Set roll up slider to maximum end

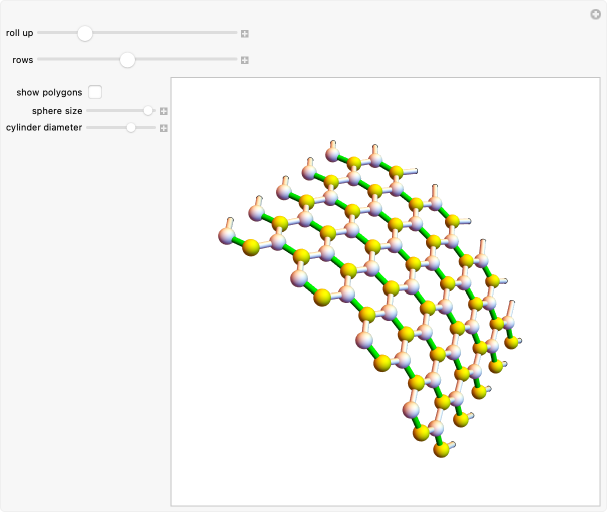coord(236,33)
